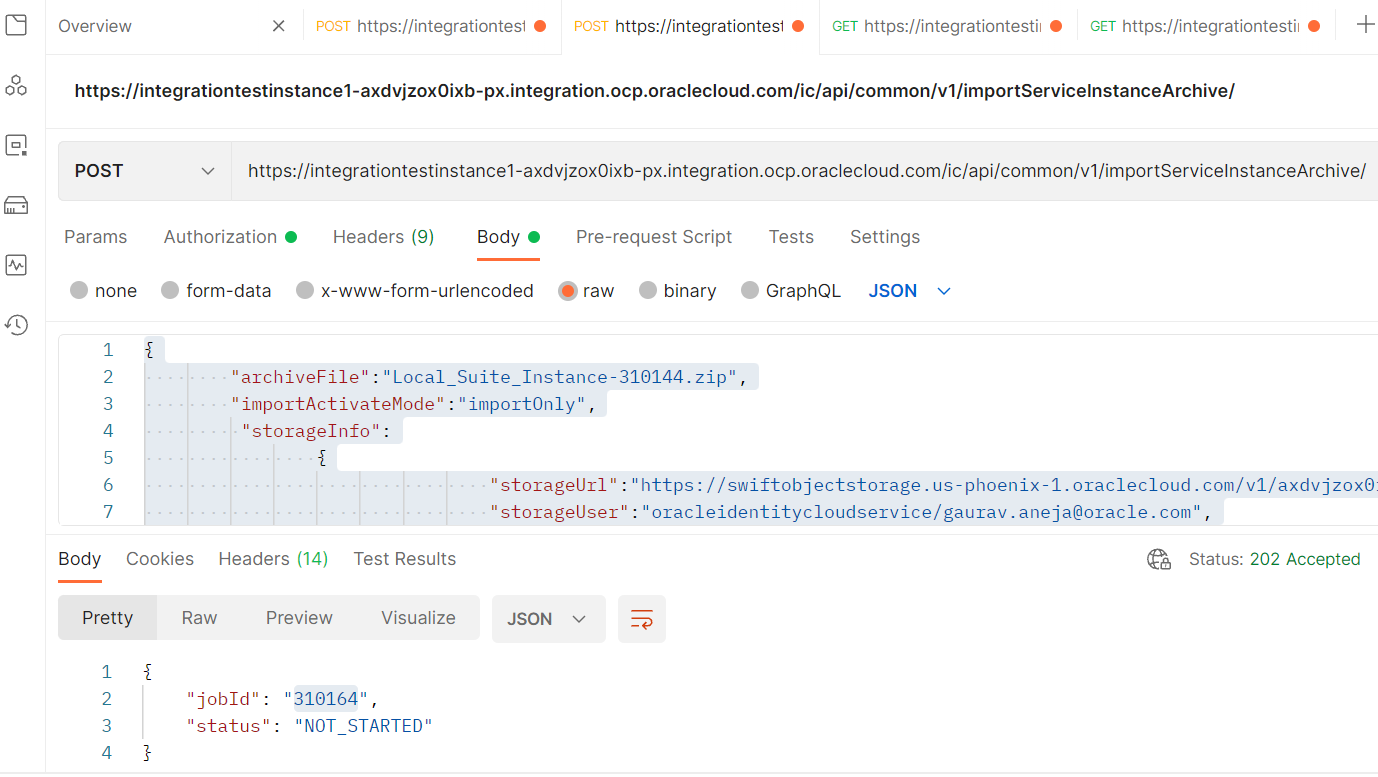The width and height of the screenshot is (1378, 777).
Task: Open a new request tab with plus button
Action: pos(1365,25)
